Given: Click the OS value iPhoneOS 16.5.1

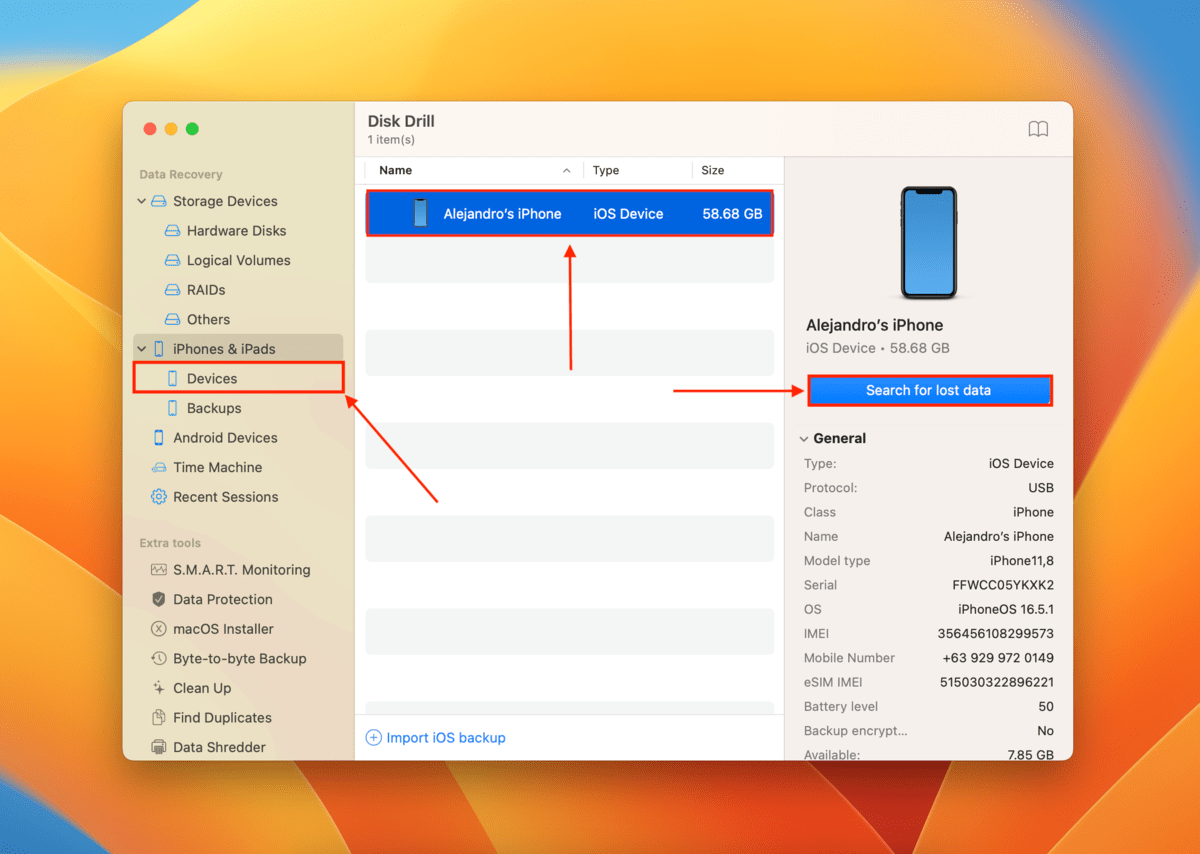Looking at the screenshot, I should (1006, 609).
